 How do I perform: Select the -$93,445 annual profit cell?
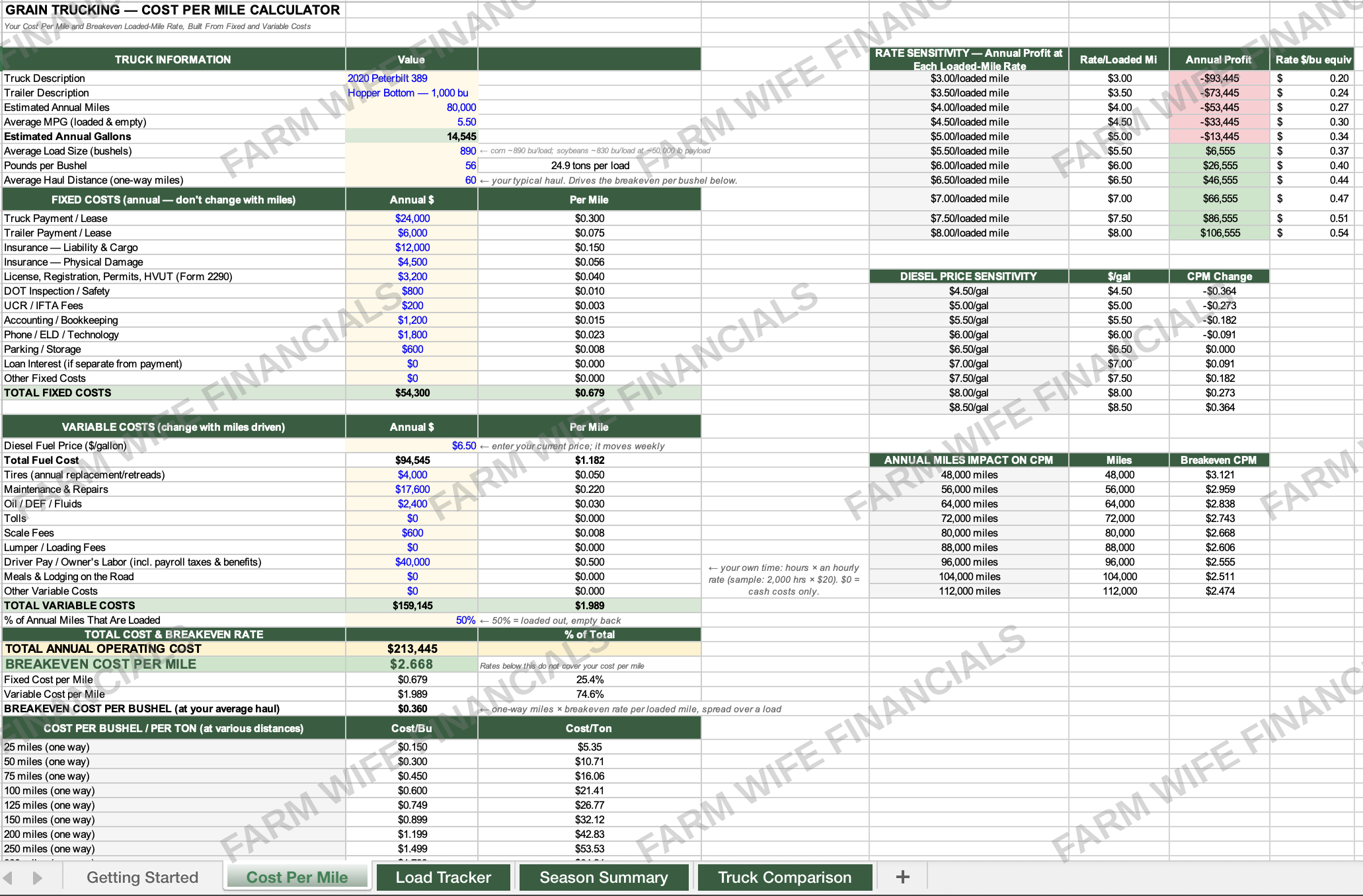pos(1219,78)
